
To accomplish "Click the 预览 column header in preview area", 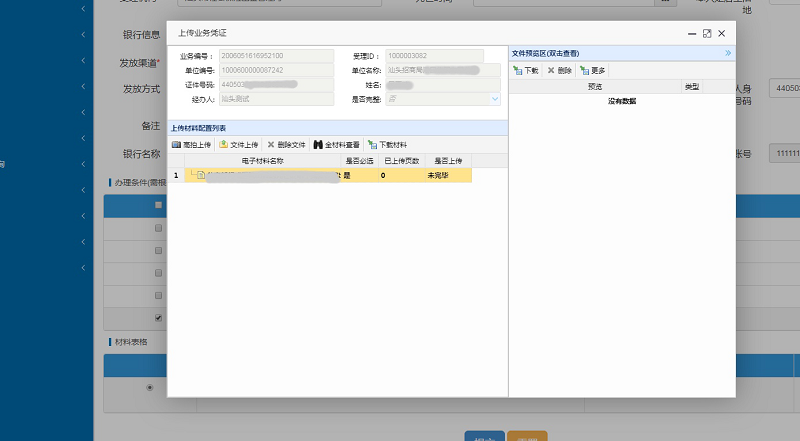I will (x=595, y=87).
